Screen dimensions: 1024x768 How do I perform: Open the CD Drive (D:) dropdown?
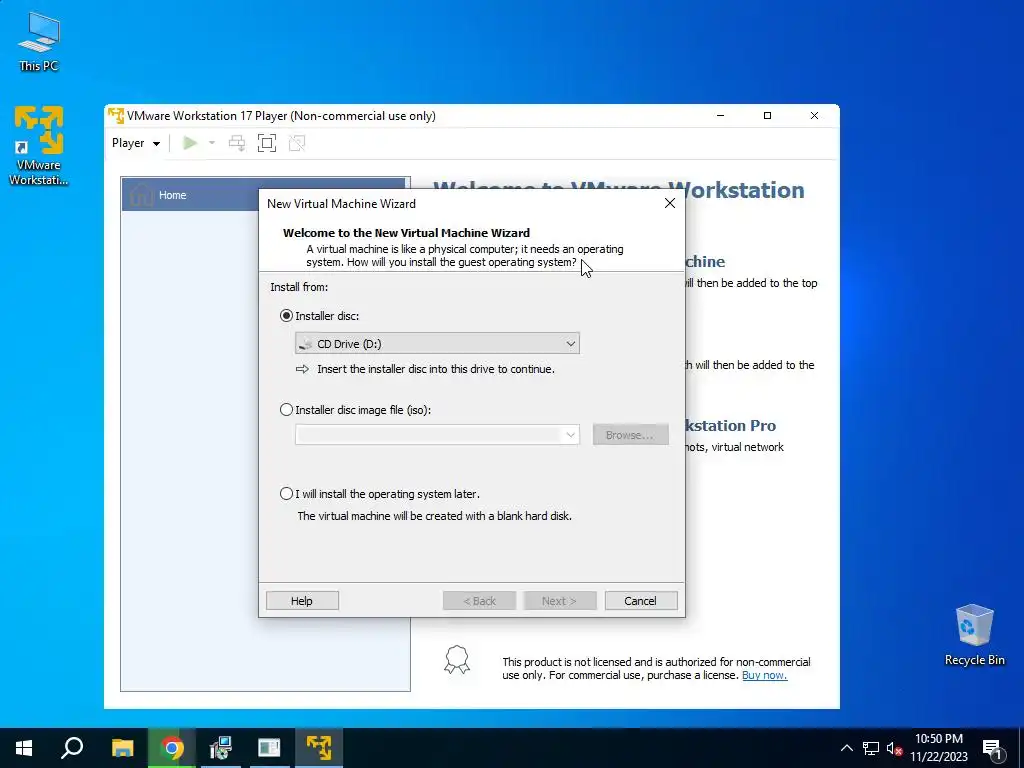(437, 344)
